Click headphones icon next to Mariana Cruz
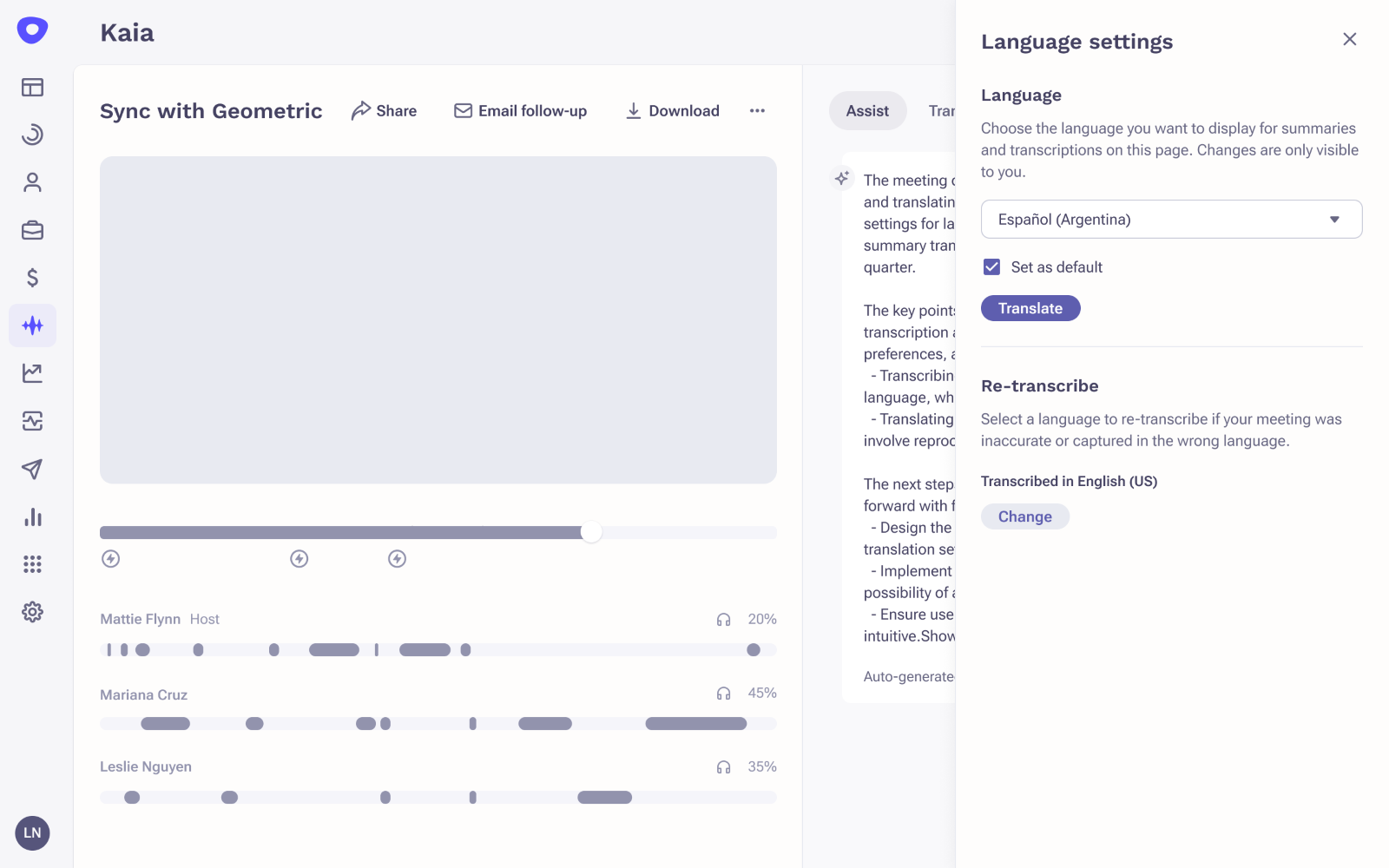This screenshot has width=1389, height=868. pos(723,694)
